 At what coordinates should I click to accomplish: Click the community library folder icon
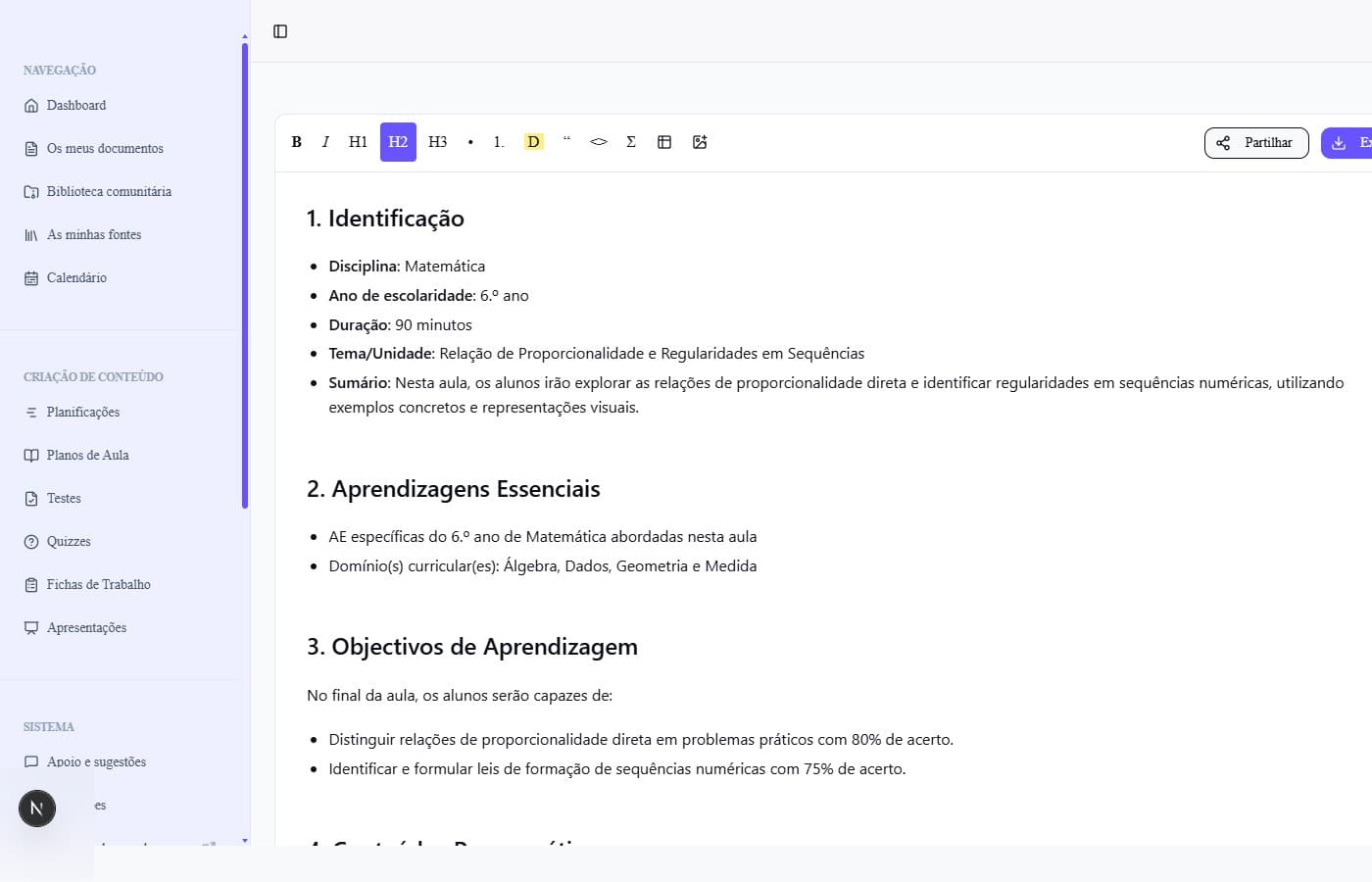pyautogui.click(x=31, y=192)
